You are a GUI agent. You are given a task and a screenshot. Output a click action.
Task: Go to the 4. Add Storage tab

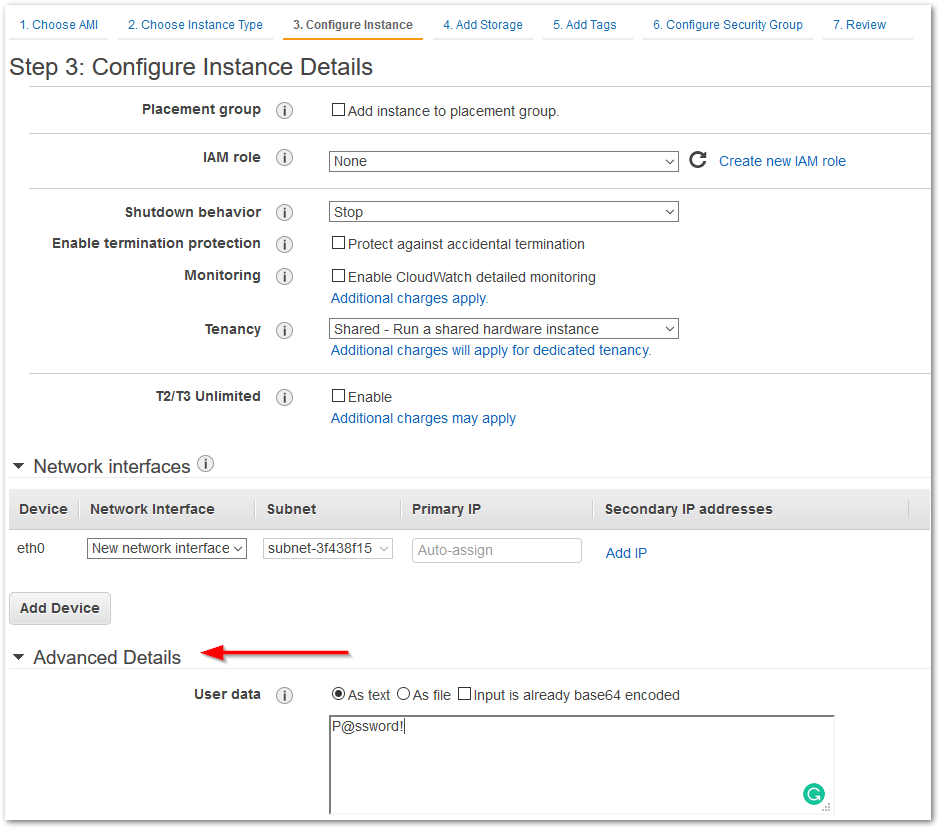tap(482, 25)
